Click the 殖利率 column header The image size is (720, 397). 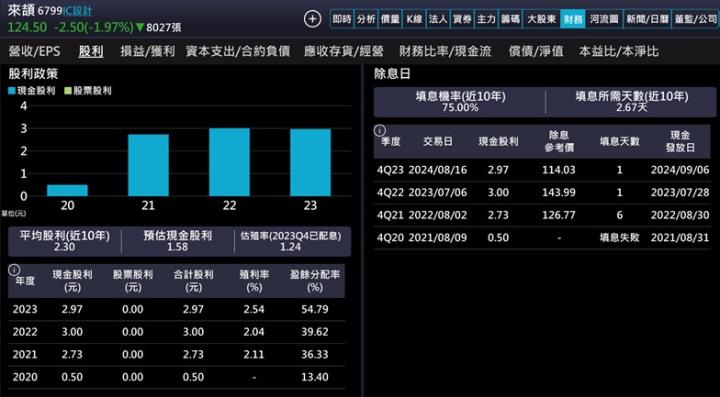pos(254,281)
